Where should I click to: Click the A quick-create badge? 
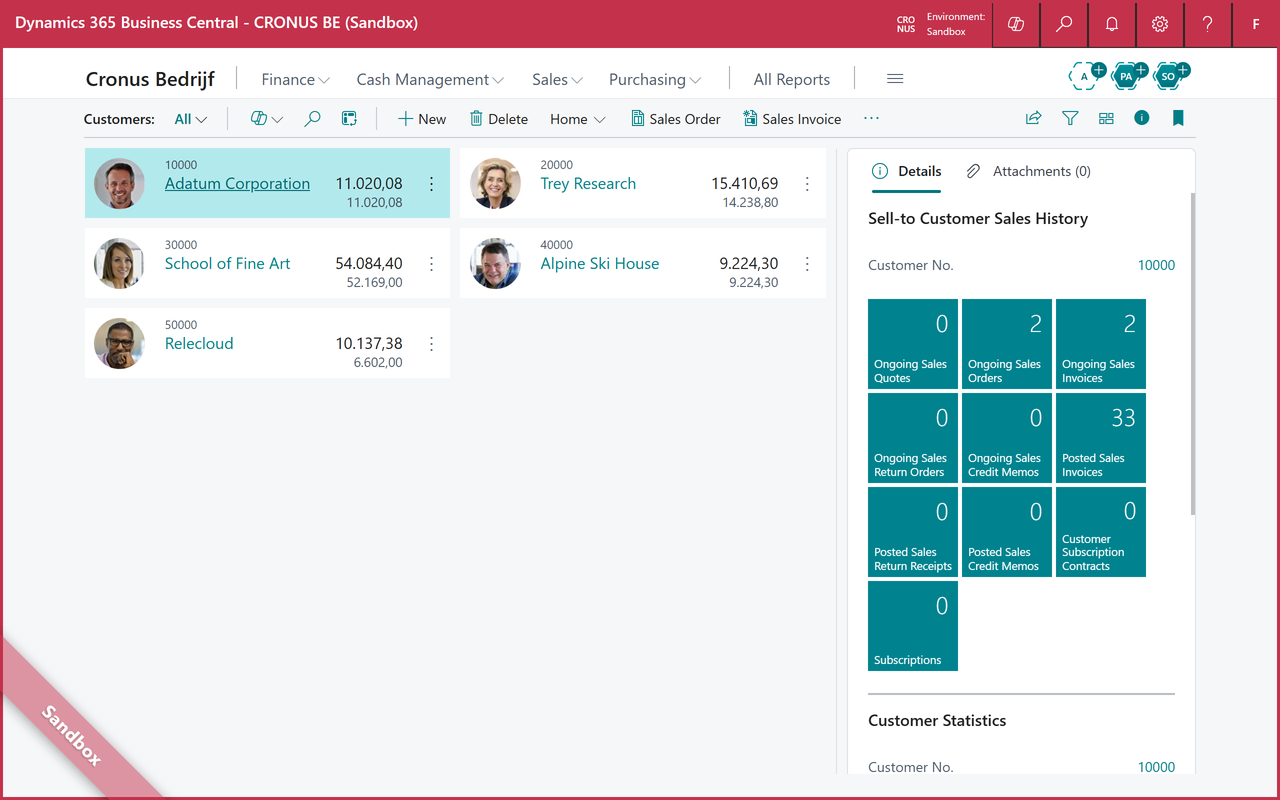(x=1085, y=75)
